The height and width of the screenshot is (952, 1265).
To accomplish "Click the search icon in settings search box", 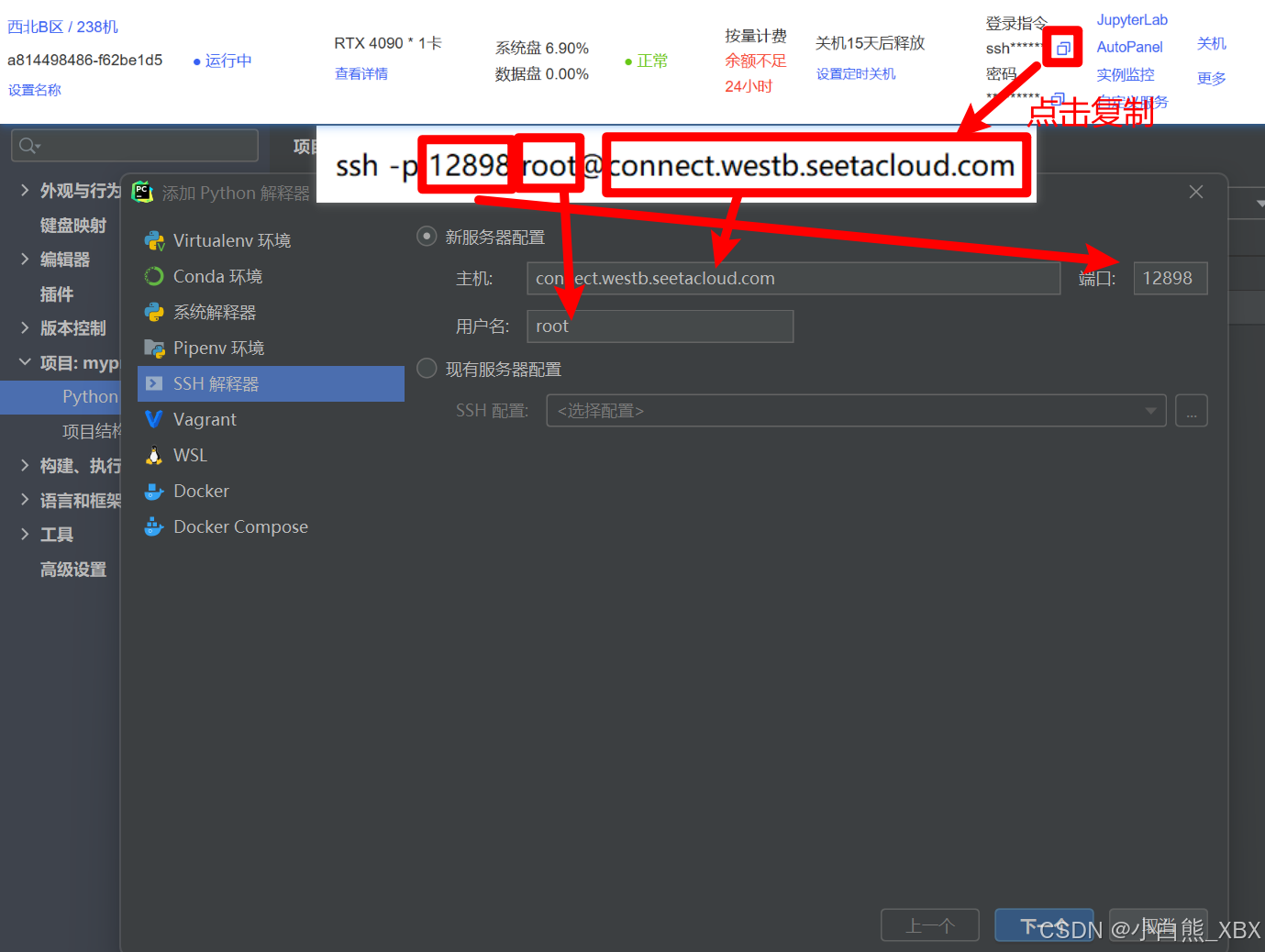I will click(29, 146).
